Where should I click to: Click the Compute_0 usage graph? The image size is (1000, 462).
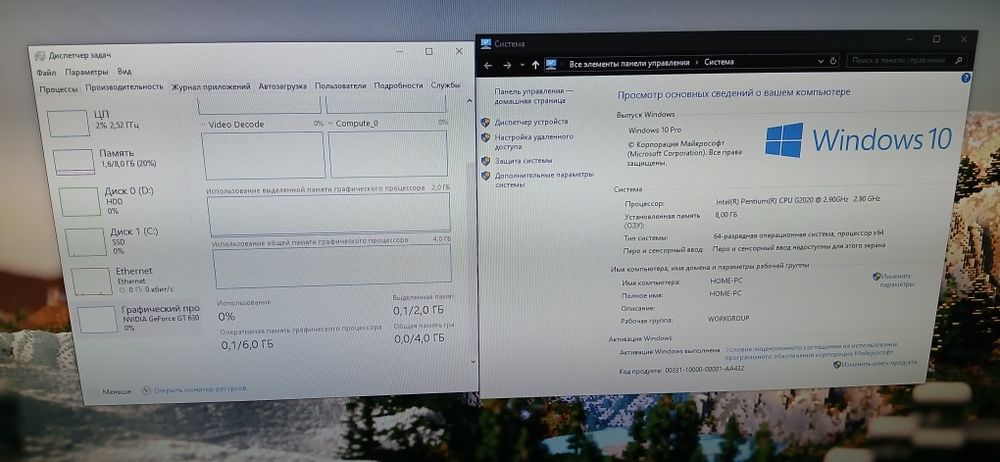coord(388,154)
